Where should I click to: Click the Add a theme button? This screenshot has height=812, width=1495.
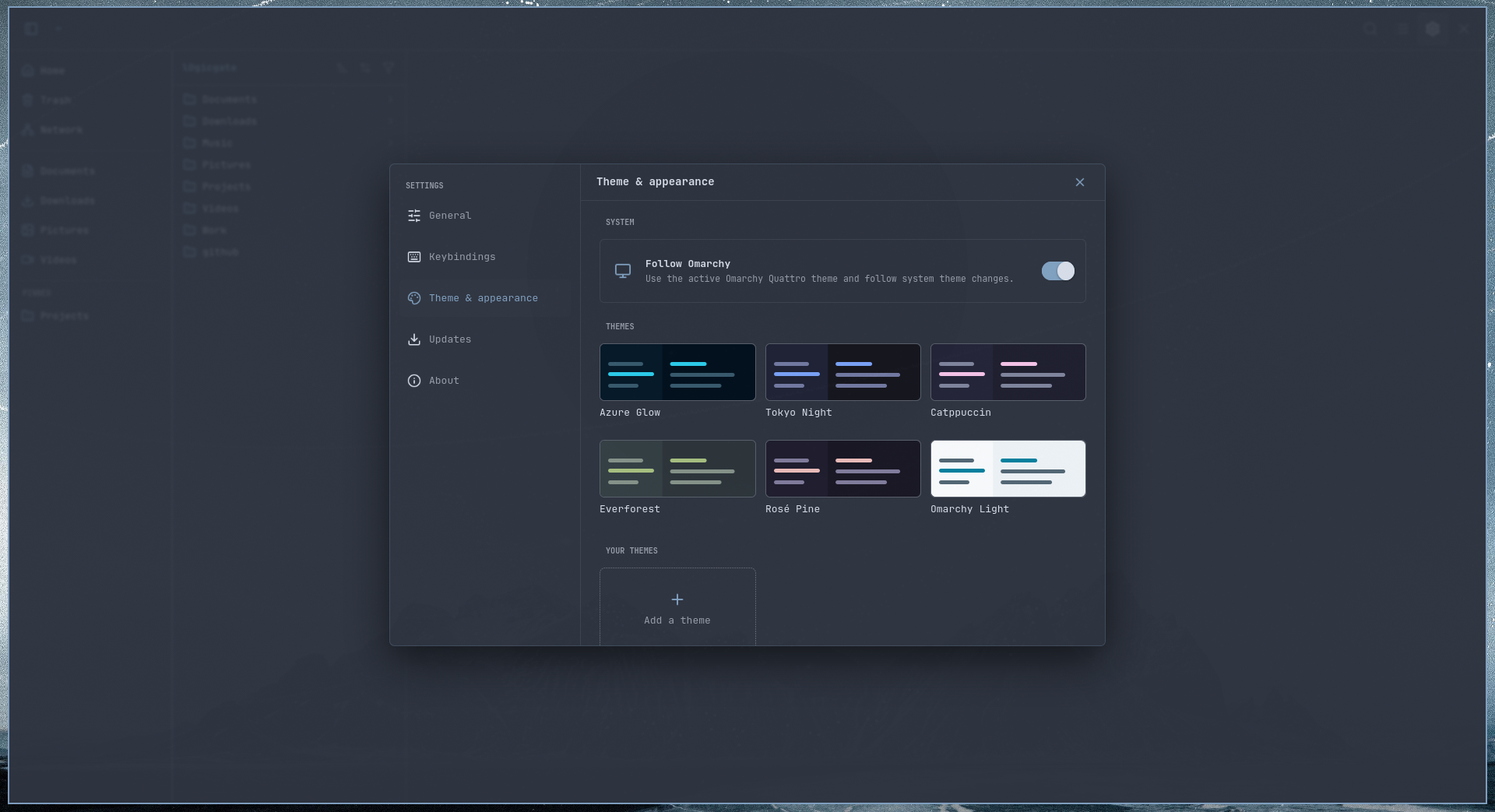tap(677, 607)
